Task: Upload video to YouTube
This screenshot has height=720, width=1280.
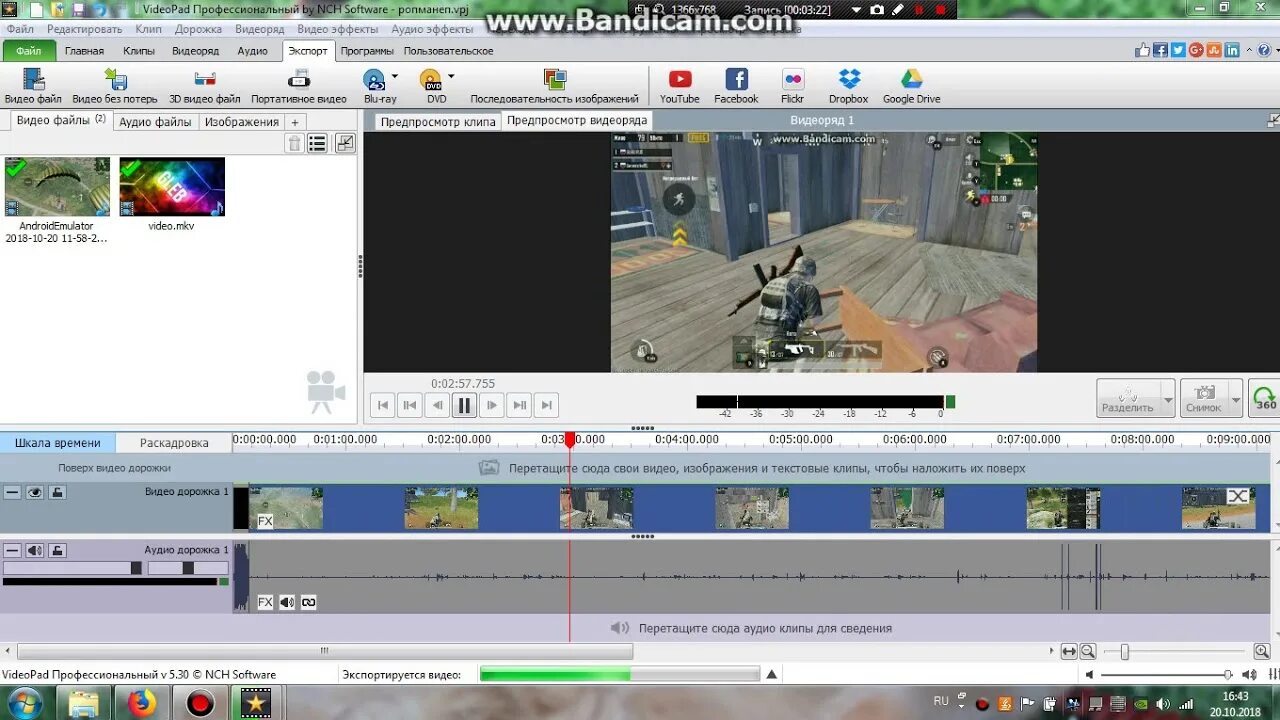Action: coord(680,87)
